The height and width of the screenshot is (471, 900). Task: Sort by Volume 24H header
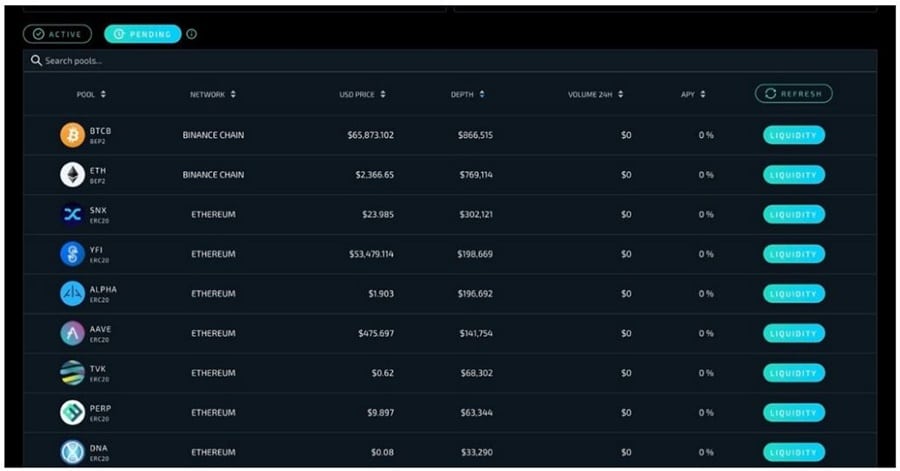click(595, 95)
